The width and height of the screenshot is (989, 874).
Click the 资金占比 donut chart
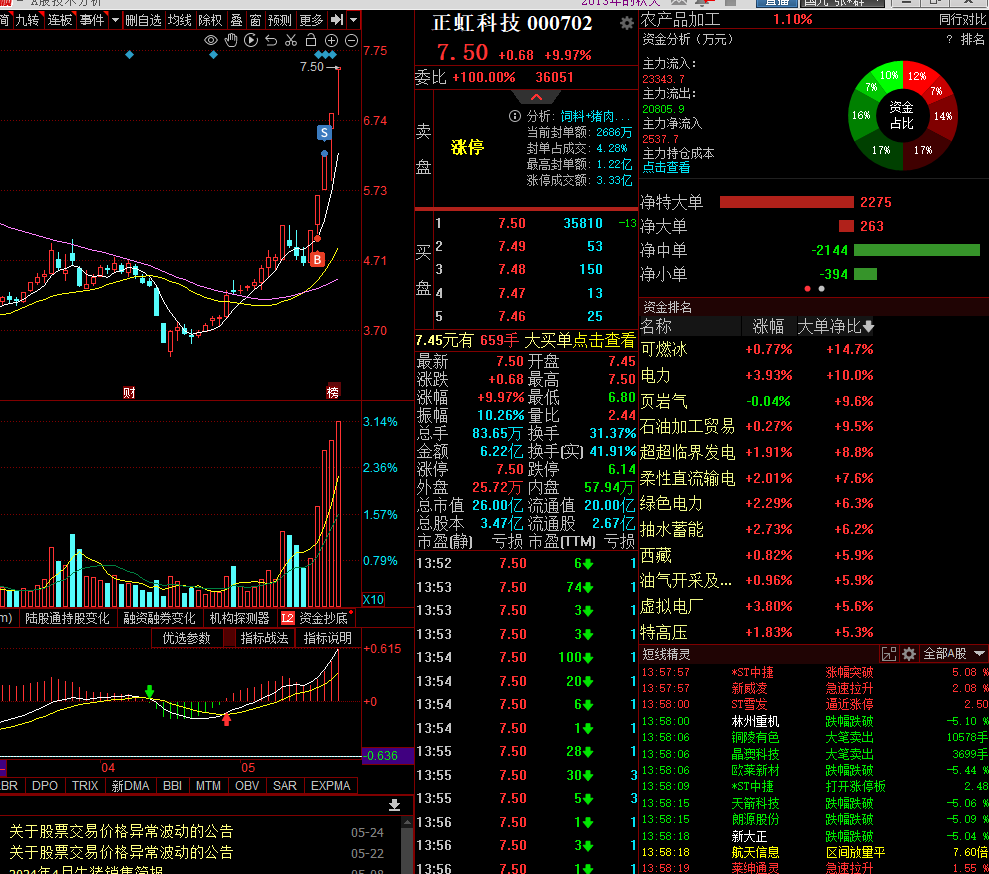[903, 115]
